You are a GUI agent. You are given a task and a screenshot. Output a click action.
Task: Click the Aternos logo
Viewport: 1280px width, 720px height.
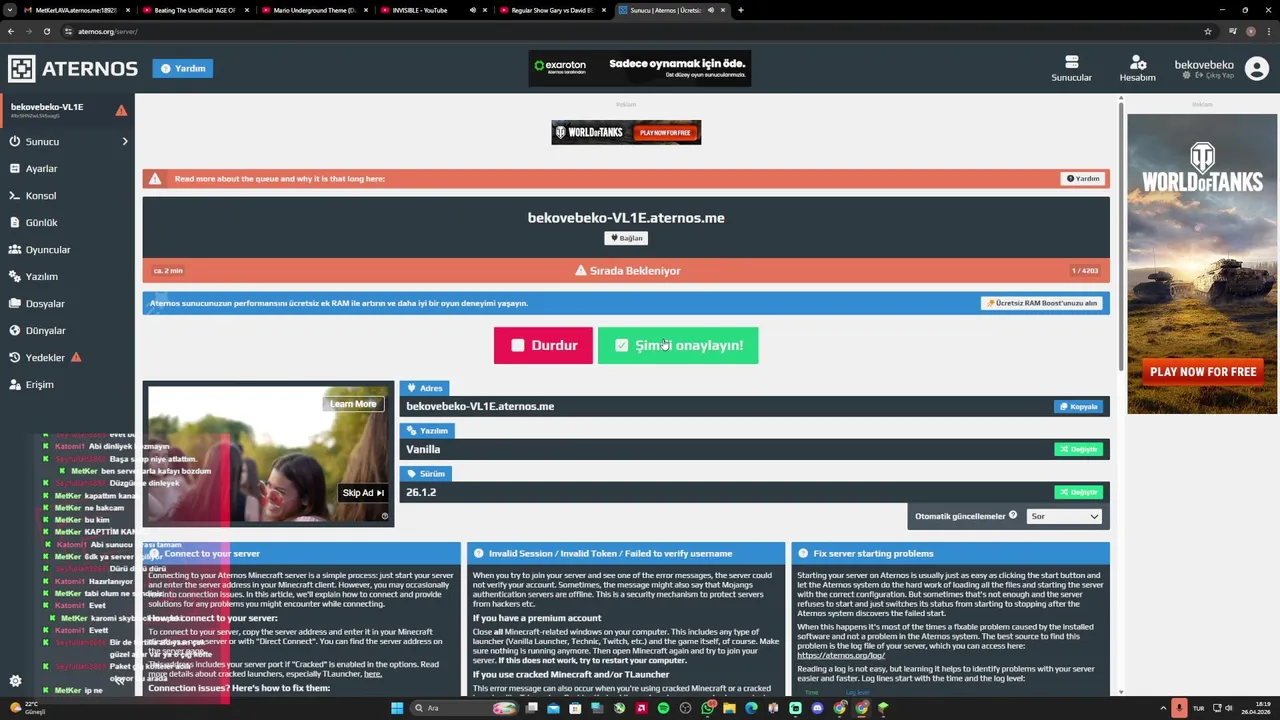tap(73, 68)
